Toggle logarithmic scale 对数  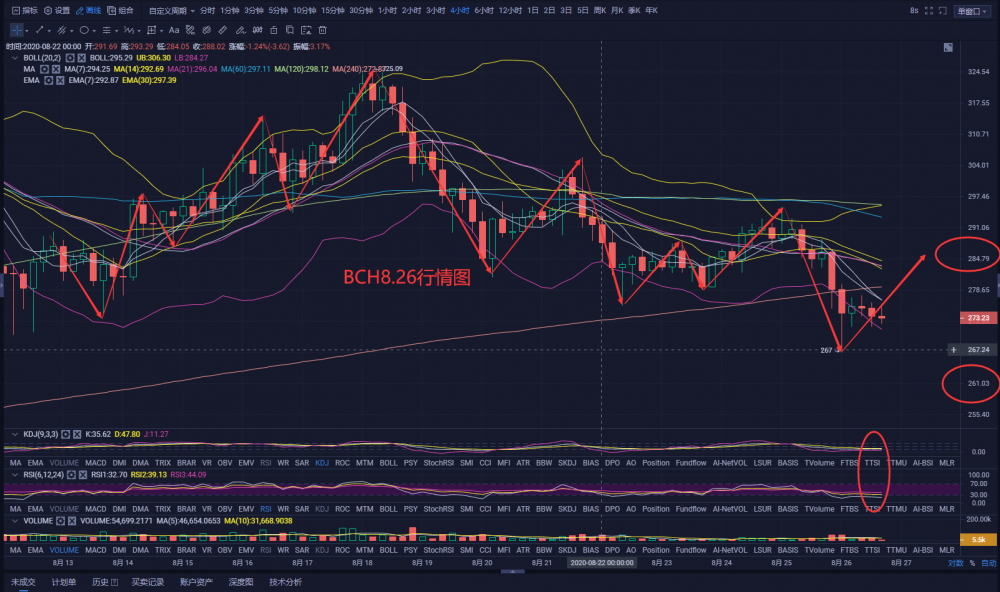pos(955,563)
